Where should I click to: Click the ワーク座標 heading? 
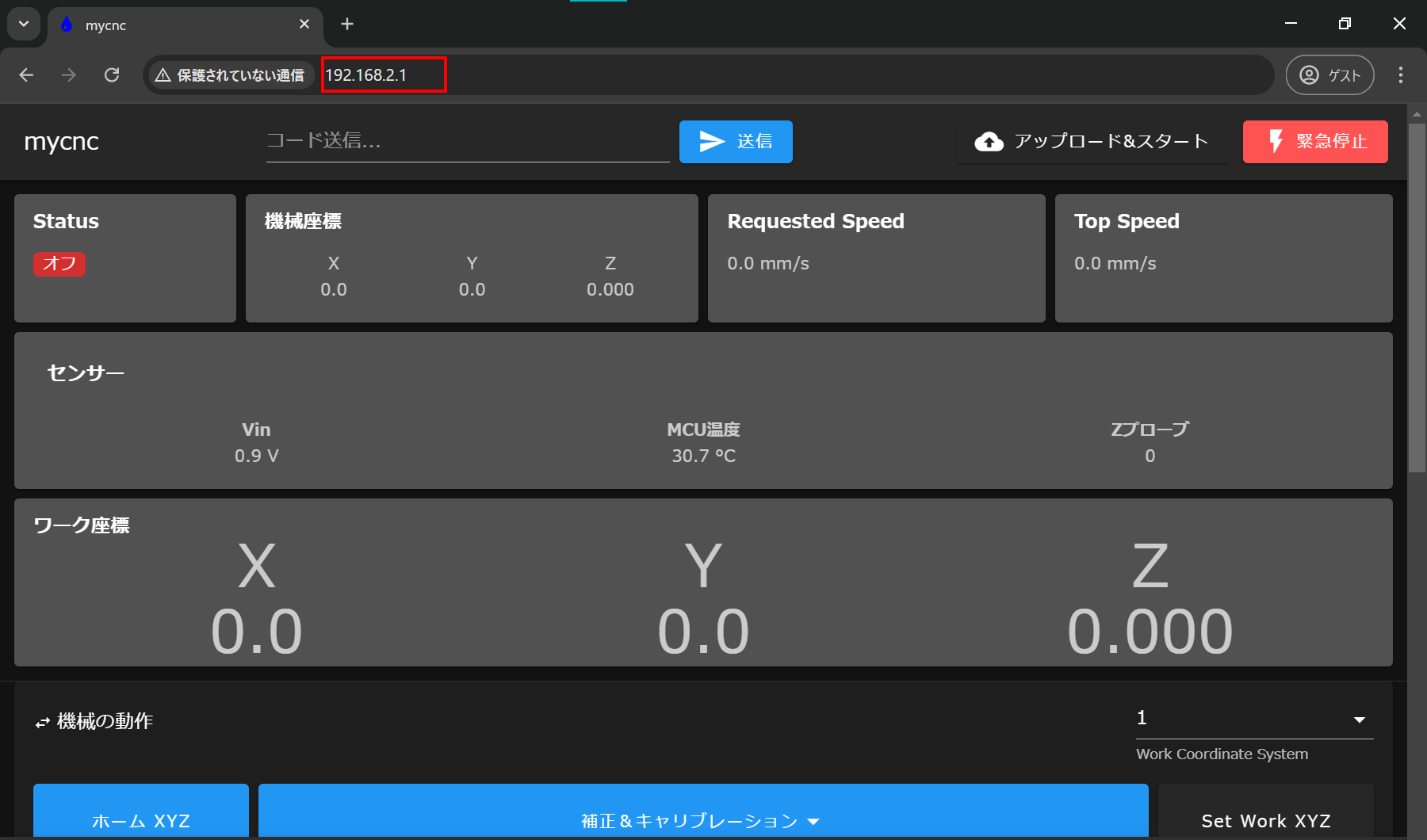coord(82,525)
